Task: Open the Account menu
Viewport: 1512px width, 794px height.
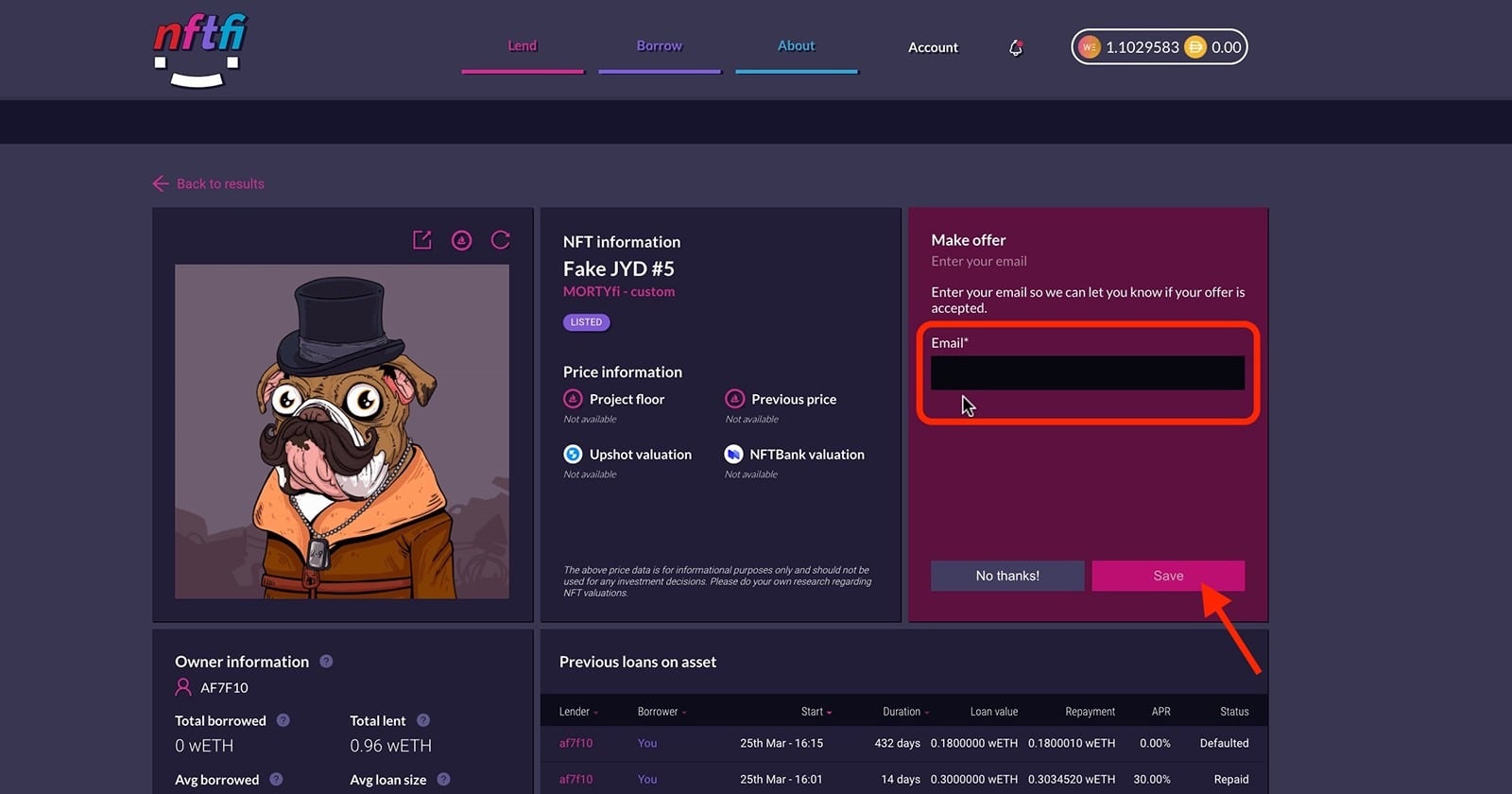Action: tap(933, 47)
